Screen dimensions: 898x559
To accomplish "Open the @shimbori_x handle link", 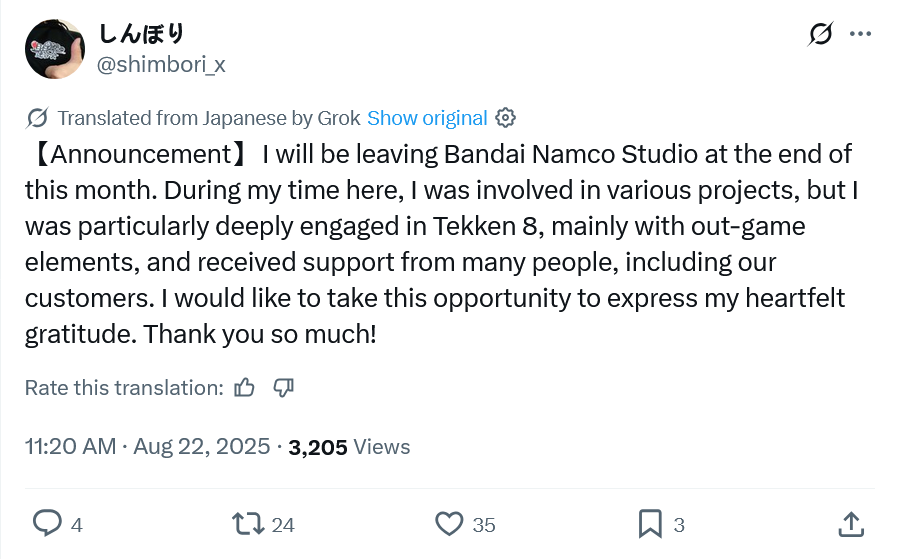I will tap(160, 64).
